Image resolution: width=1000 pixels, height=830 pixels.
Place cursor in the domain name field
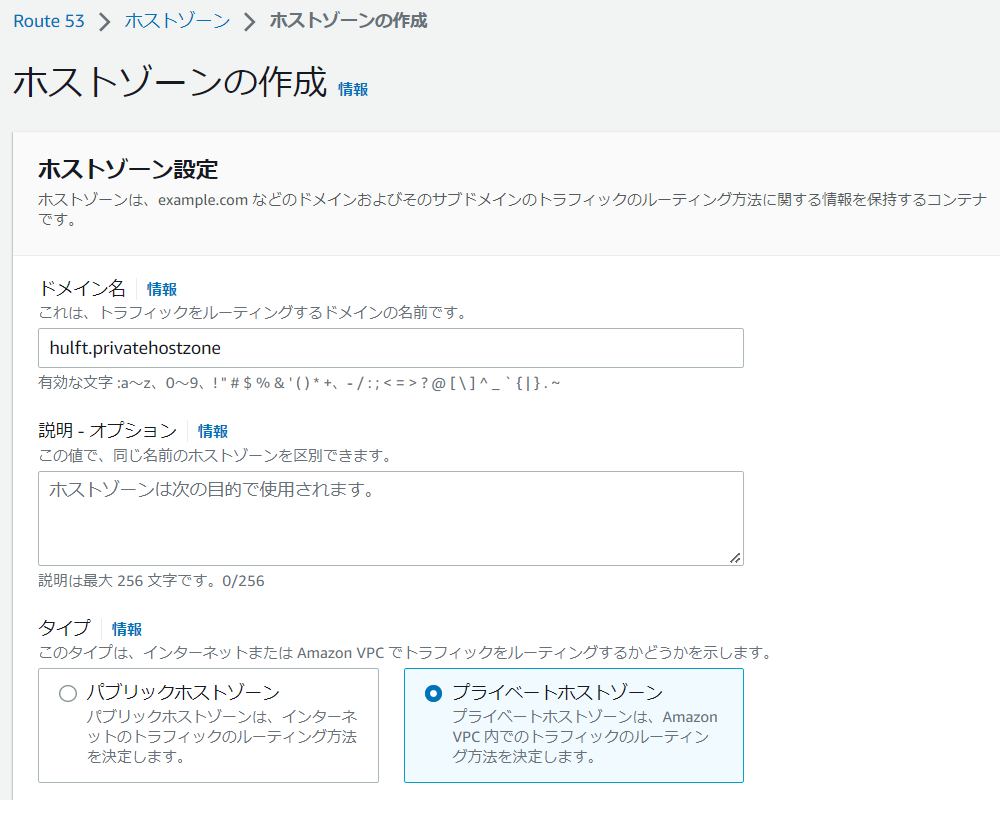pyautogui.click(x=390, y=347)
